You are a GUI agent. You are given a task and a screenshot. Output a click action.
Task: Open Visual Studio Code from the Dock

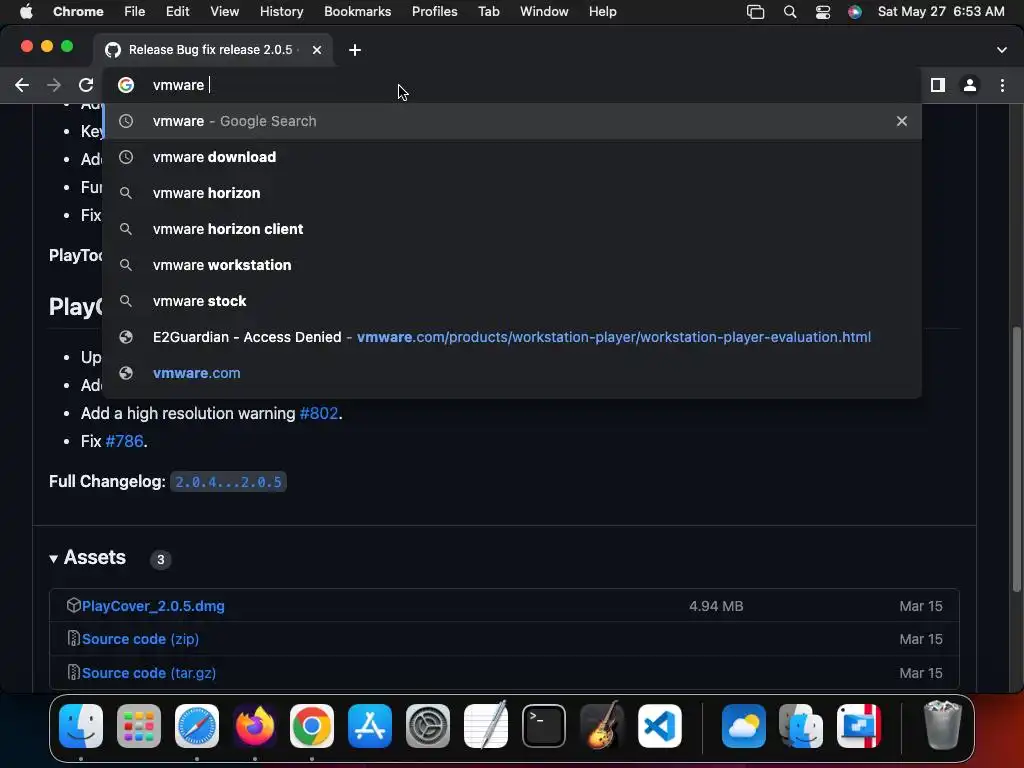coord(660,726)
